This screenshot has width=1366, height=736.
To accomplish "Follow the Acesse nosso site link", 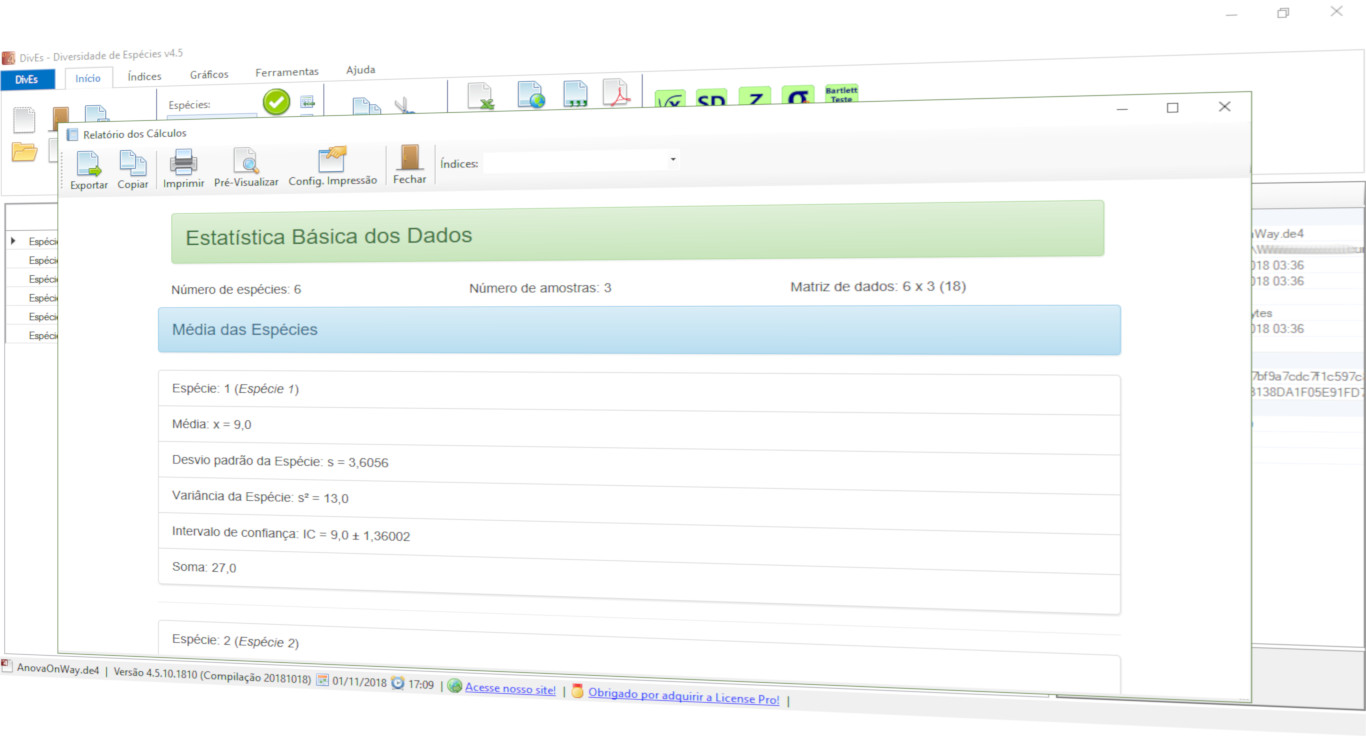I will tap(511, 689).
